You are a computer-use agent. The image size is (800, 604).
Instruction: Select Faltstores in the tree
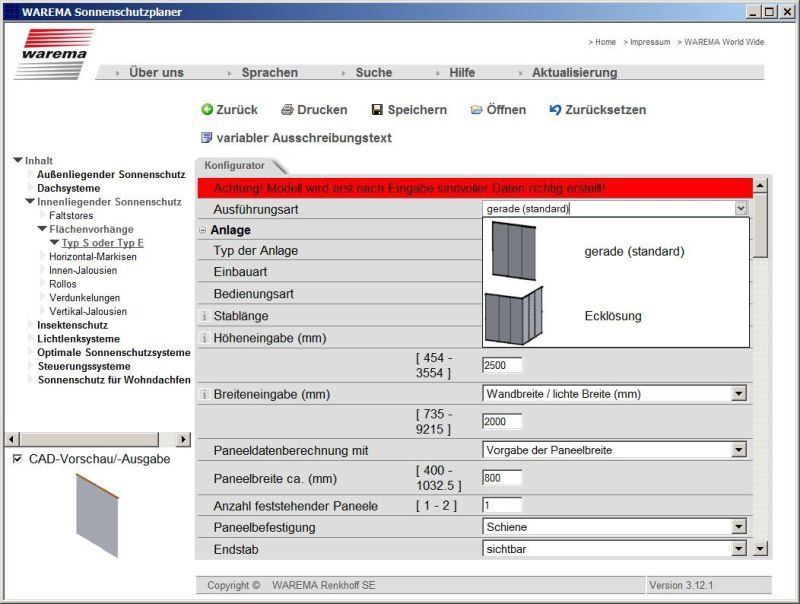click(71, 216)
